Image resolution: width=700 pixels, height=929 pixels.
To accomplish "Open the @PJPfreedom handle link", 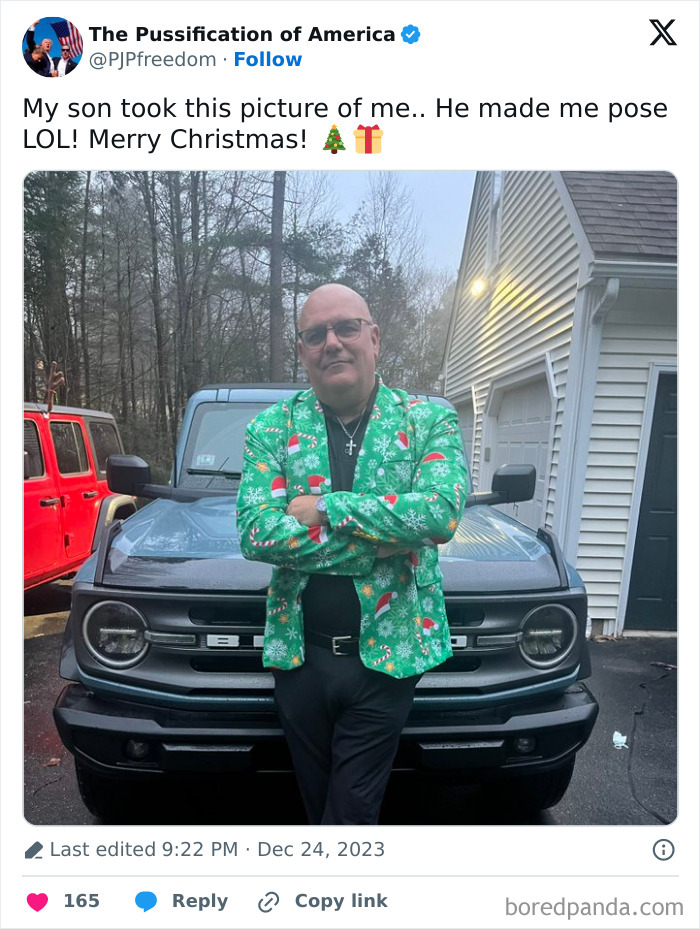I will coord(152,59).
